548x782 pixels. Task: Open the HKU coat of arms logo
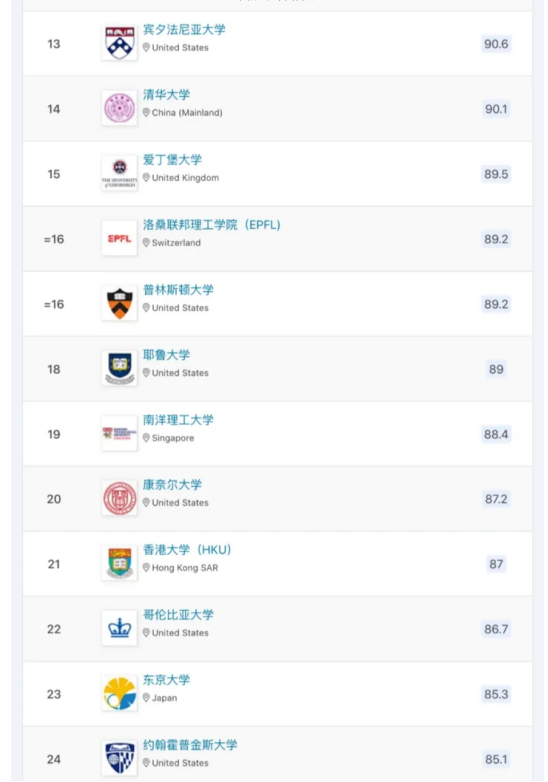pyautogui.click(x=119, y=563)
